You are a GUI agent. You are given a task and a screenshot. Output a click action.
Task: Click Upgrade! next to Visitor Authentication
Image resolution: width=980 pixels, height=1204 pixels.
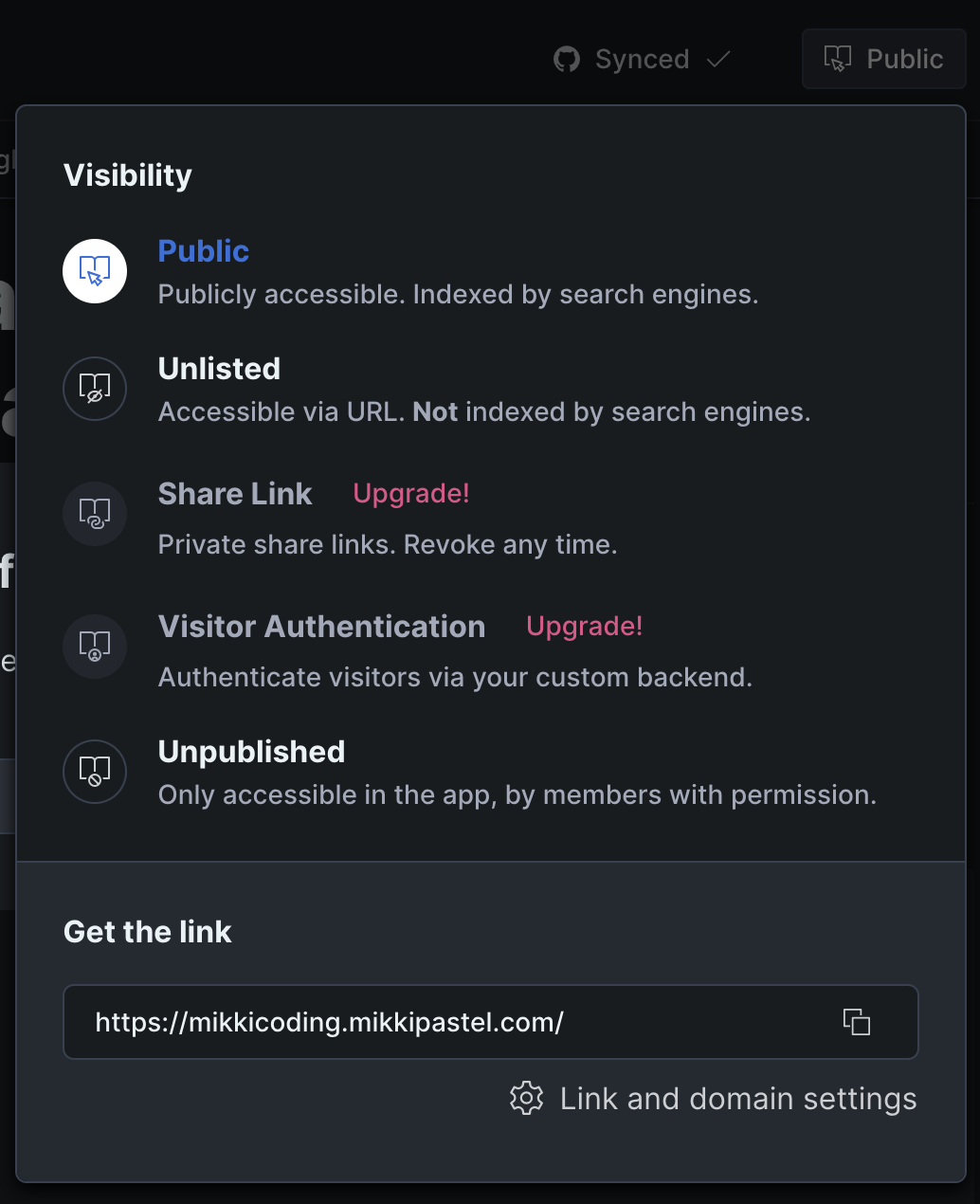[x=585, y=627]
